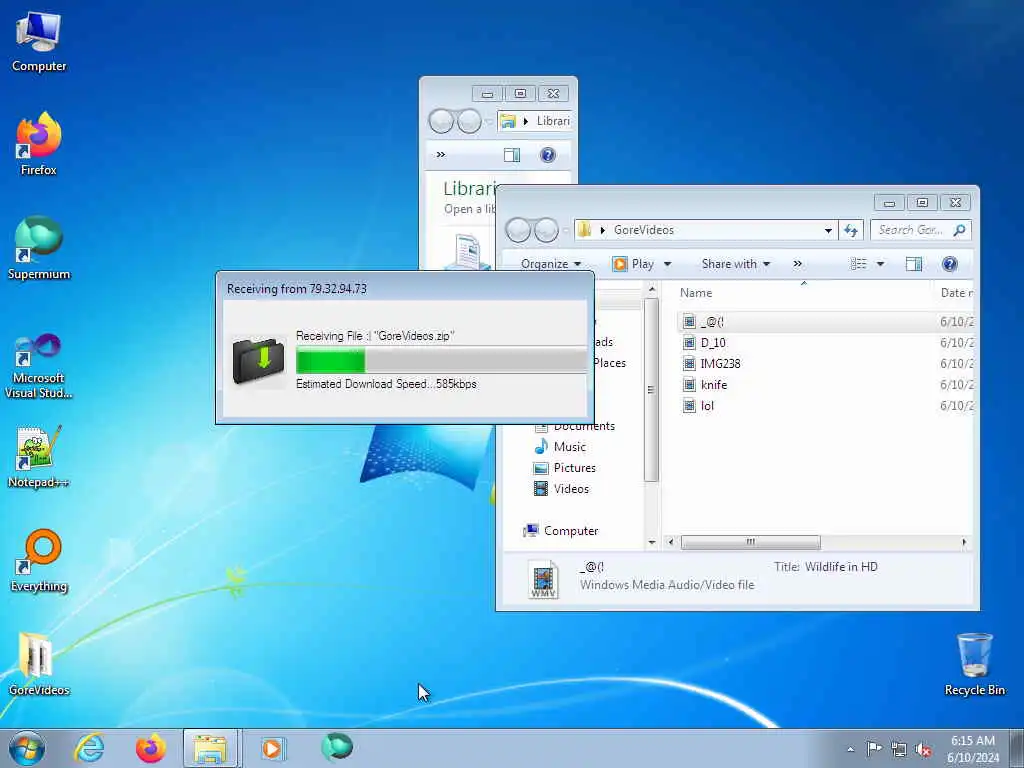The width and height of the screenshot is (1024, 768).
Task: Open help in the GoreVideos window
Action: tap(950, 264)
